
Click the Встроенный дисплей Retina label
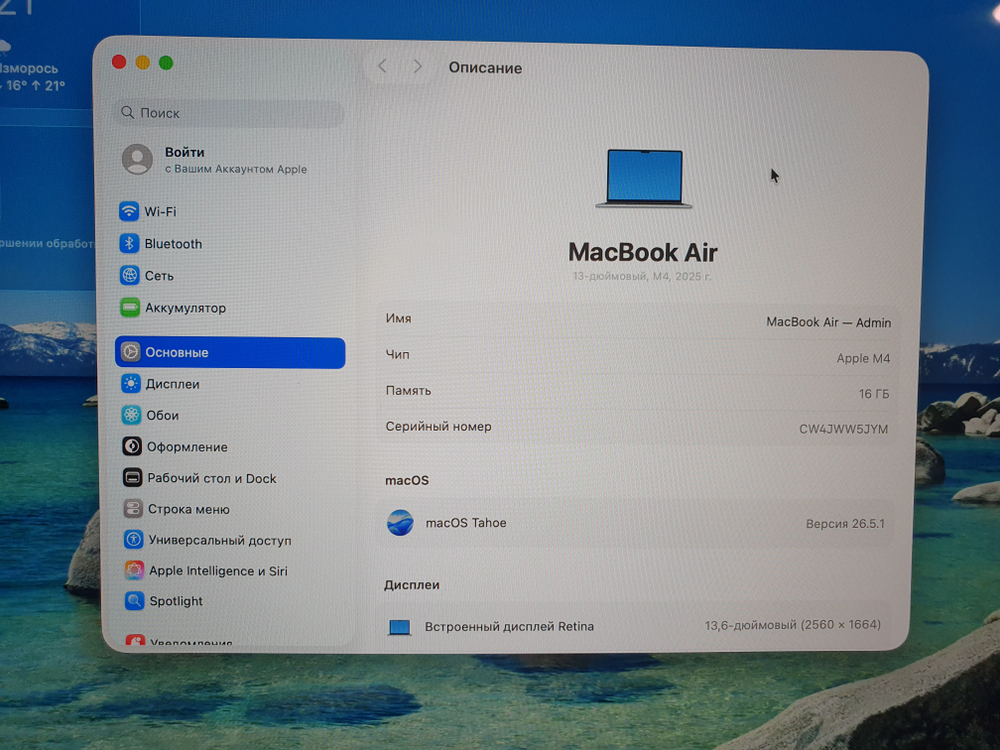(509, 626)
